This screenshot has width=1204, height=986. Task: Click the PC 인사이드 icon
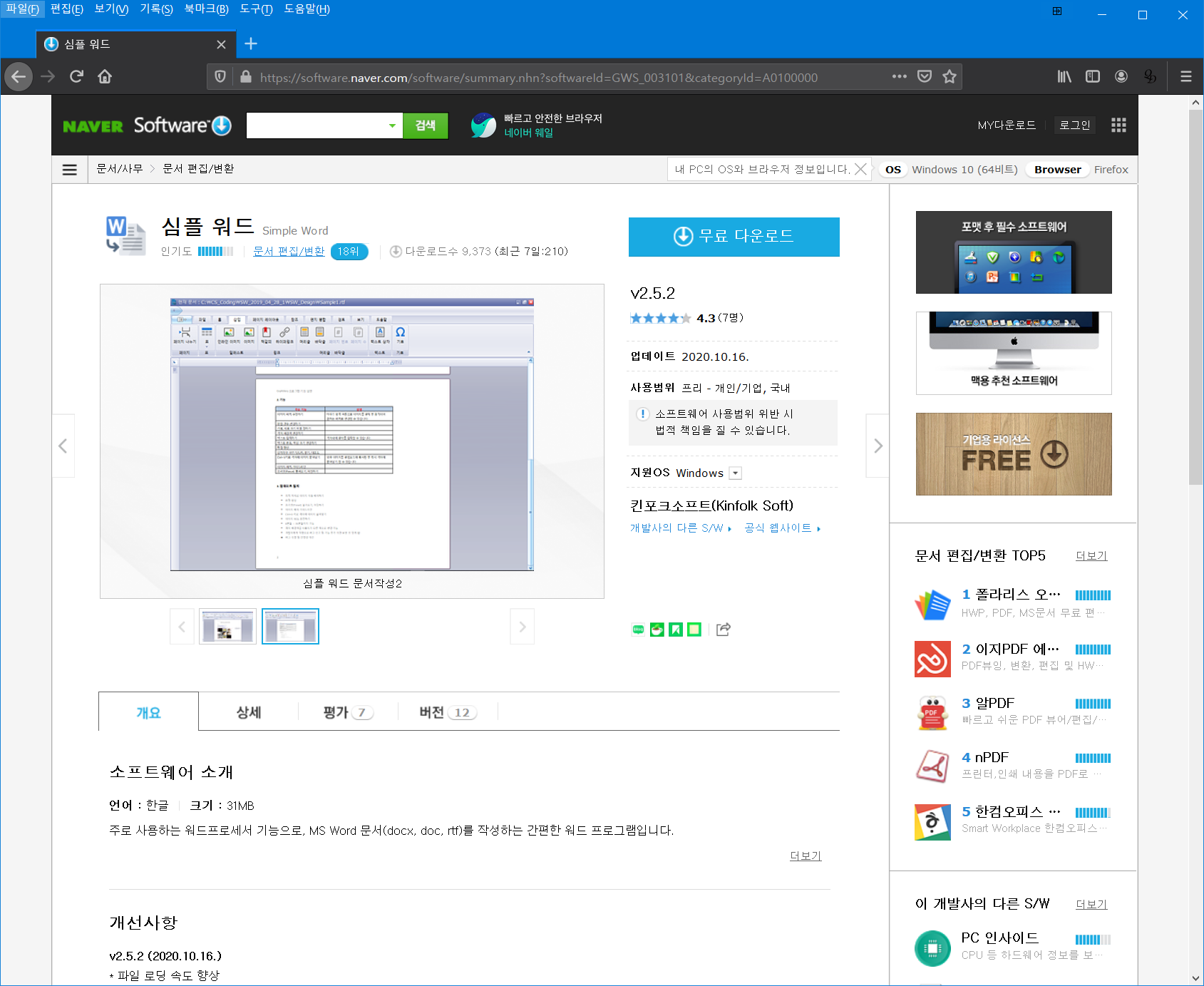[x=932, y=948]
